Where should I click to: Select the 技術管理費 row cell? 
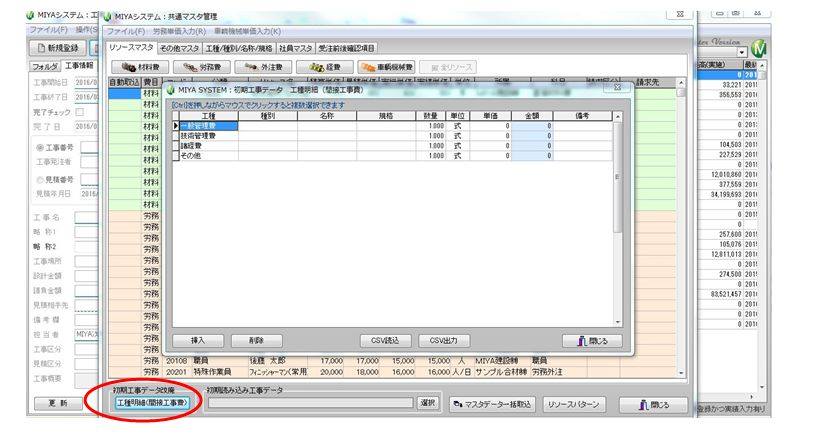coord(209,136)
